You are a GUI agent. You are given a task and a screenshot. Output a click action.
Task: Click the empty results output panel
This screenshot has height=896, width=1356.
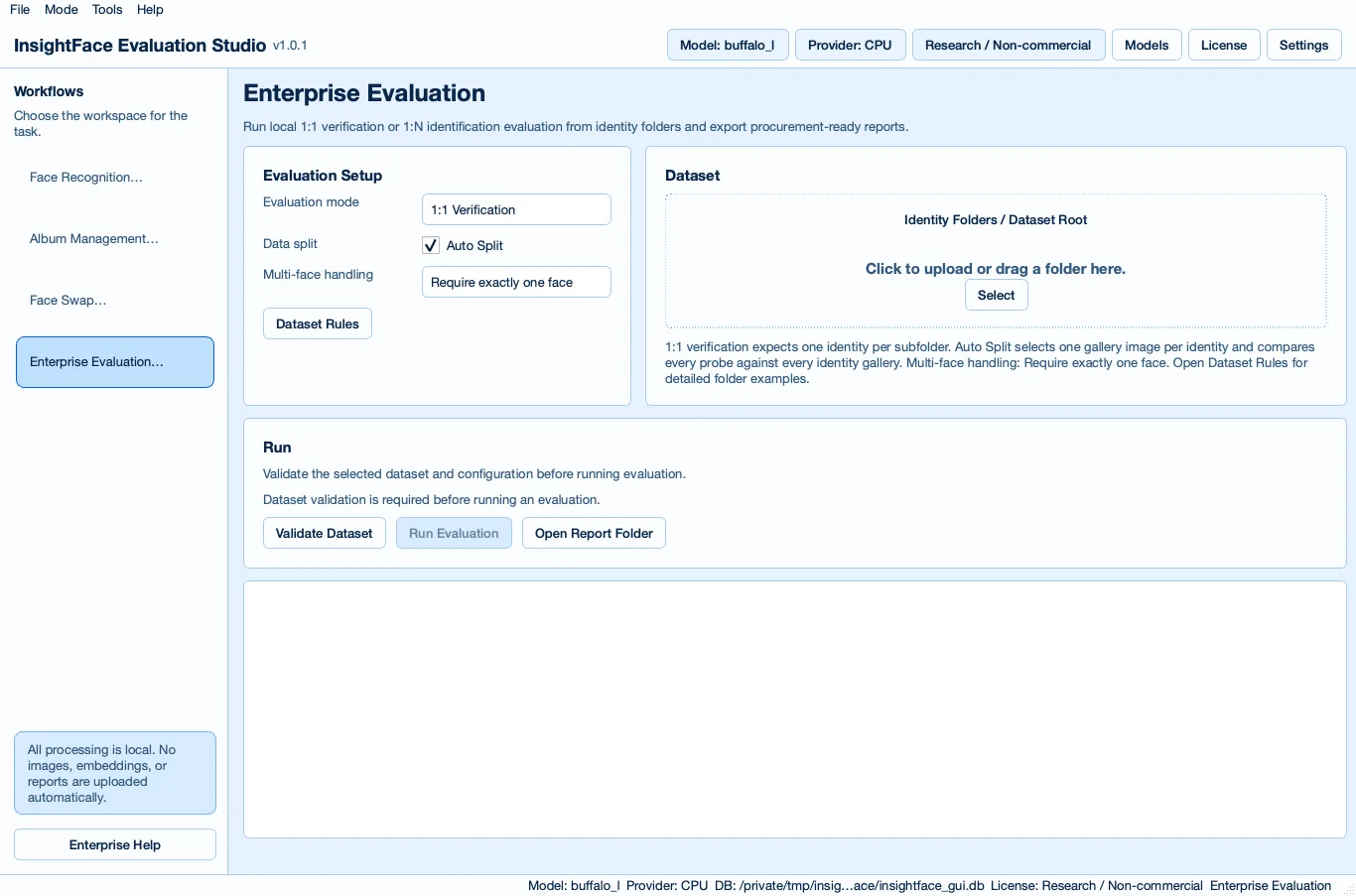794,709
